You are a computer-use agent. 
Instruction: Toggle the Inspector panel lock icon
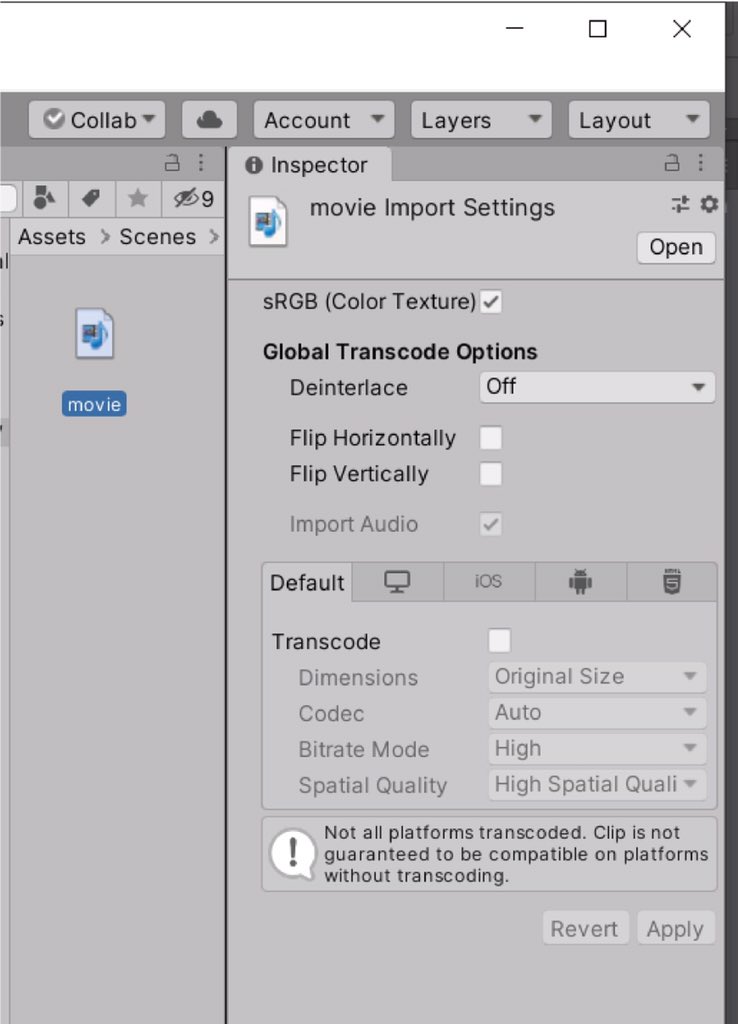click(x=672, y=162)
